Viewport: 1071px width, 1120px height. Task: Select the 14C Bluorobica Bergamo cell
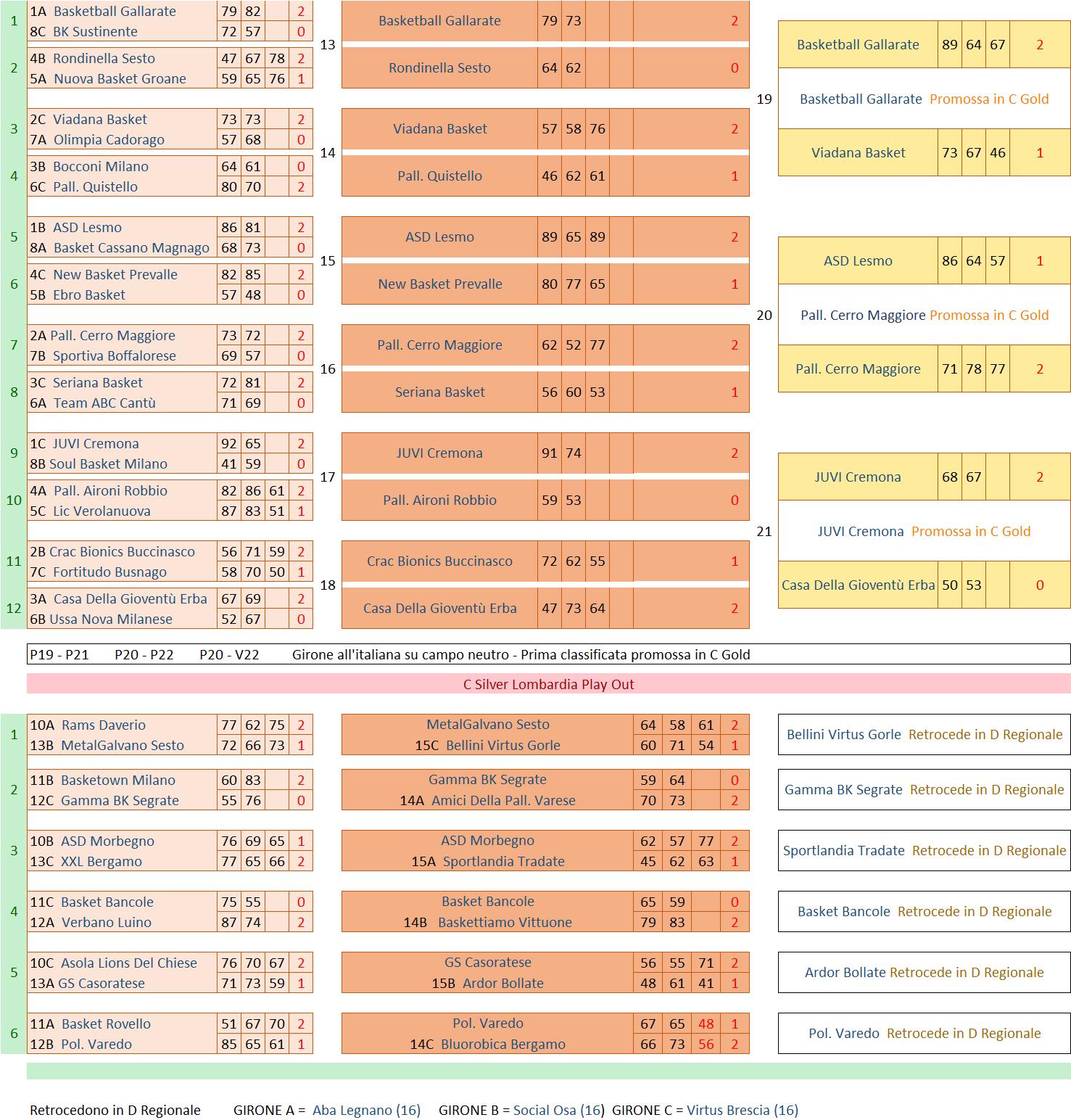pos(487,1045)
